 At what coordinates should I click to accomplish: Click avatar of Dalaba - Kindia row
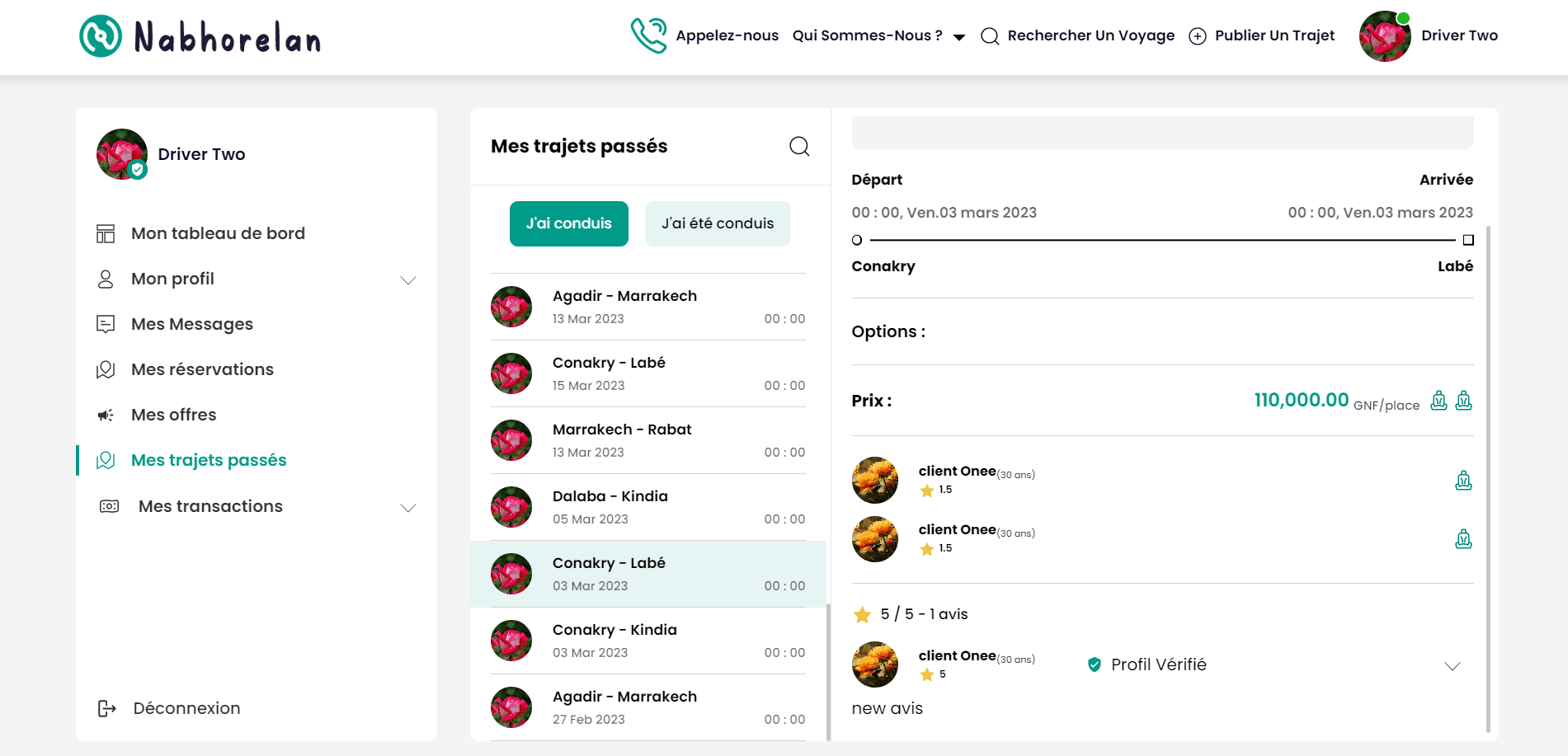[511, 507]
